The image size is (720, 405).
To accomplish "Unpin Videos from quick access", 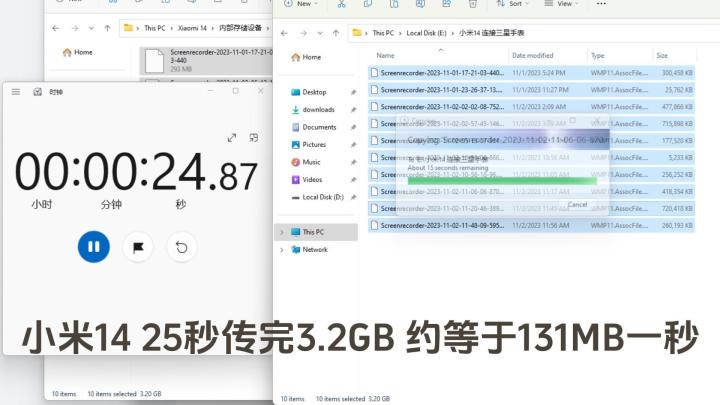I will click(x=353, y=180).
